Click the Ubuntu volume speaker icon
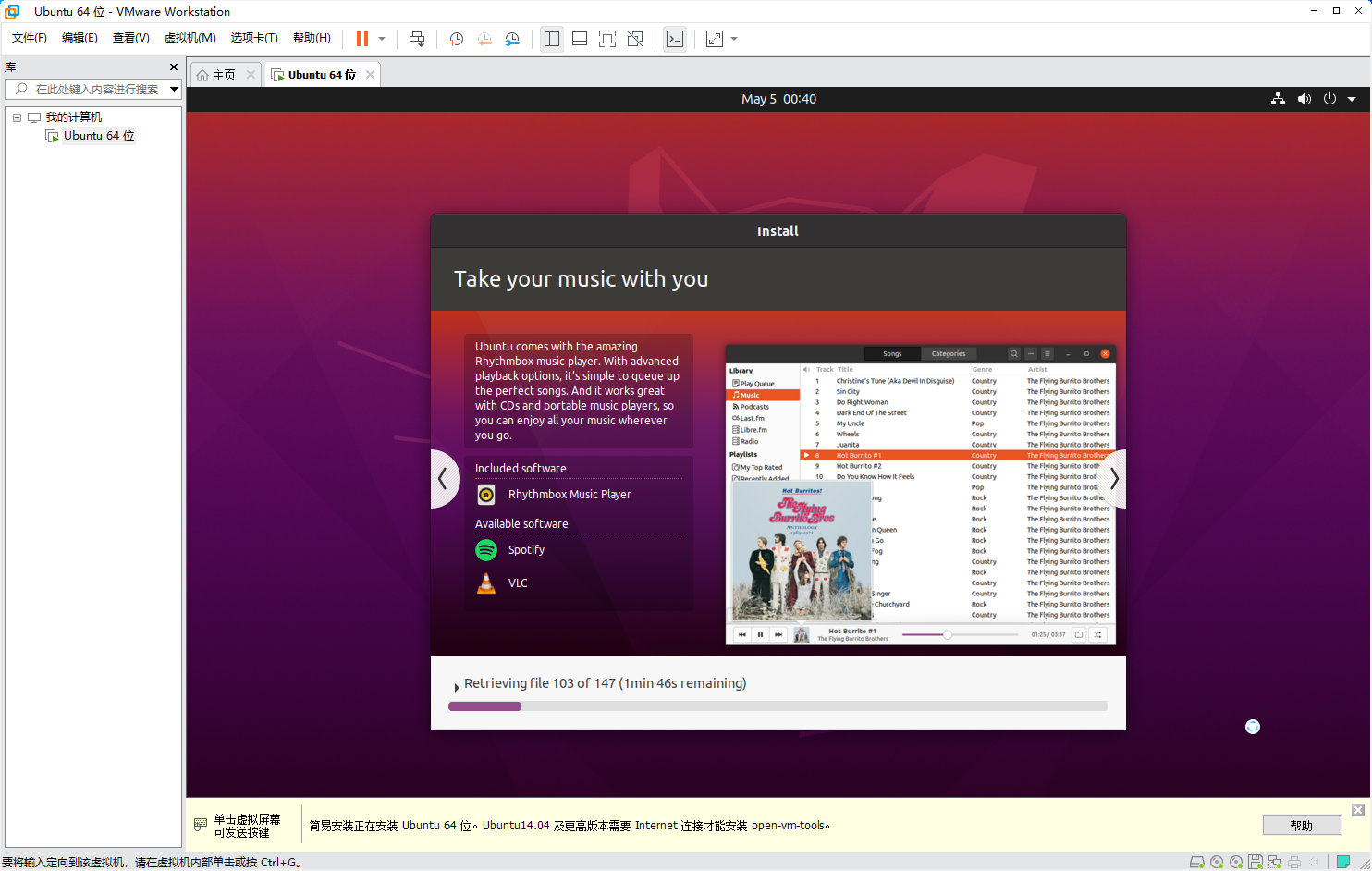This screenshot has height=871, width=1372. [1304, 99]
